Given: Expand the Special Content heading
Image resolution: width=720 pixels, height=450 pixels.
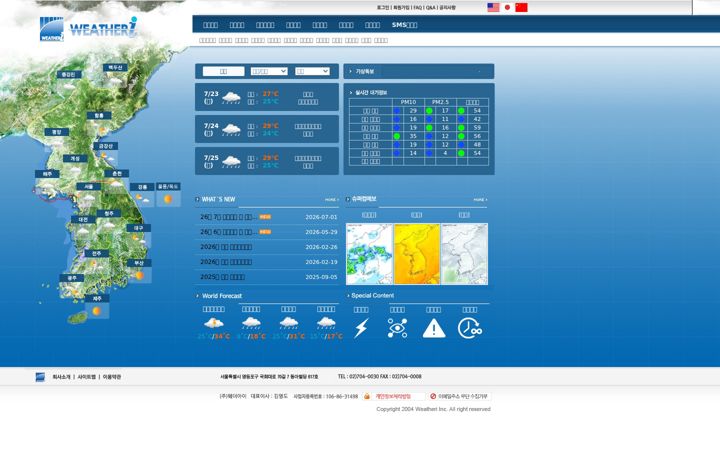Looking at the screenshot, I should coord(370,296).
